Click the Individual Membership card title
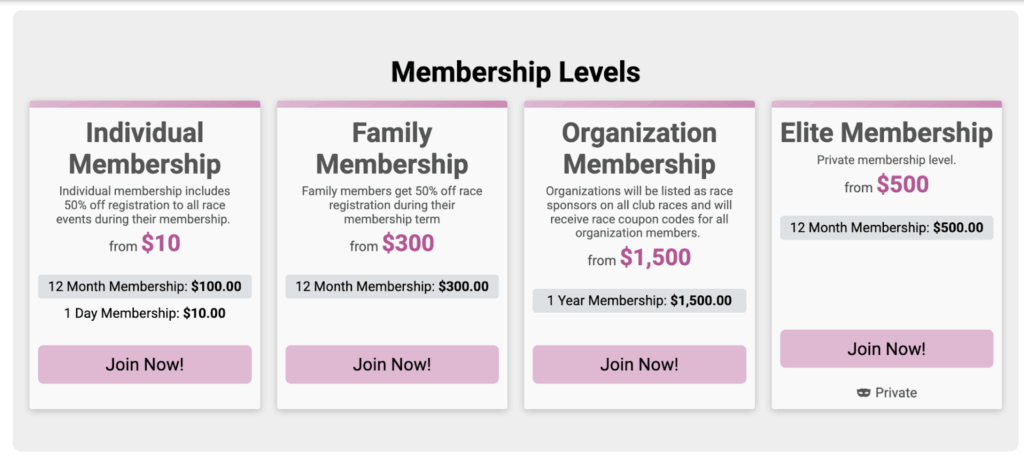This screenshot has height=456, width=1024. pyautogui.click(x=145, y=148)
